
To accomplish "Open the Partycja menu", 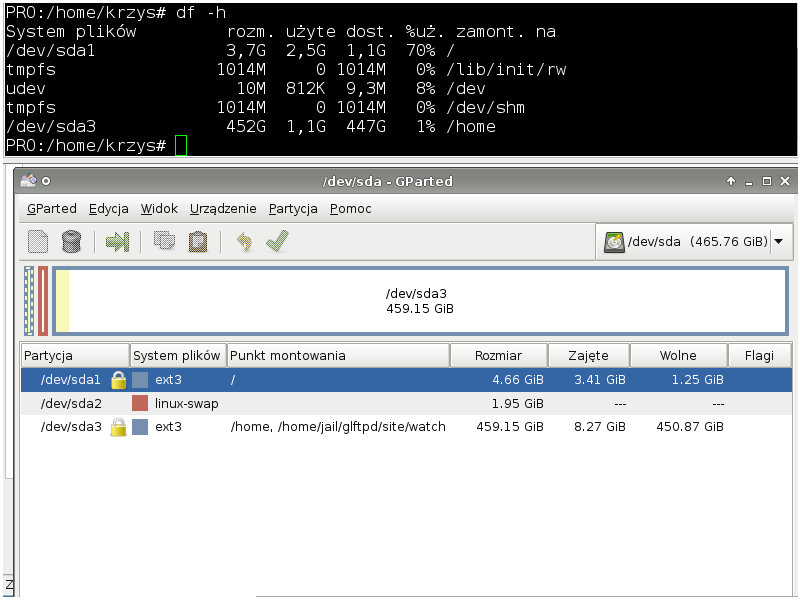I will click(x=293, y=209).
